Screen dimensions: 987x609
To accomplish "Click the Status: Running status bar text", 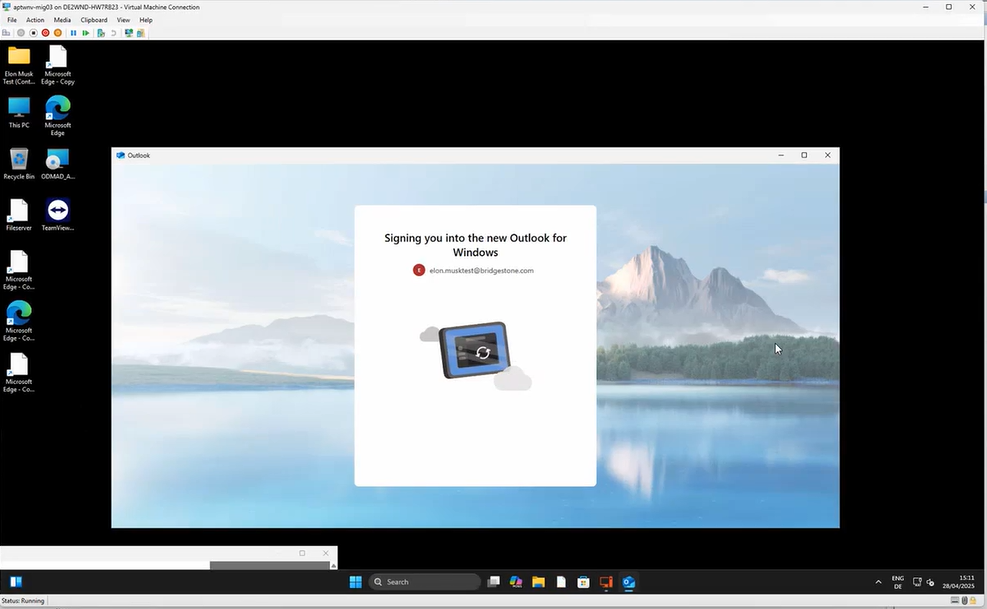I will click(x=23, y=601).
